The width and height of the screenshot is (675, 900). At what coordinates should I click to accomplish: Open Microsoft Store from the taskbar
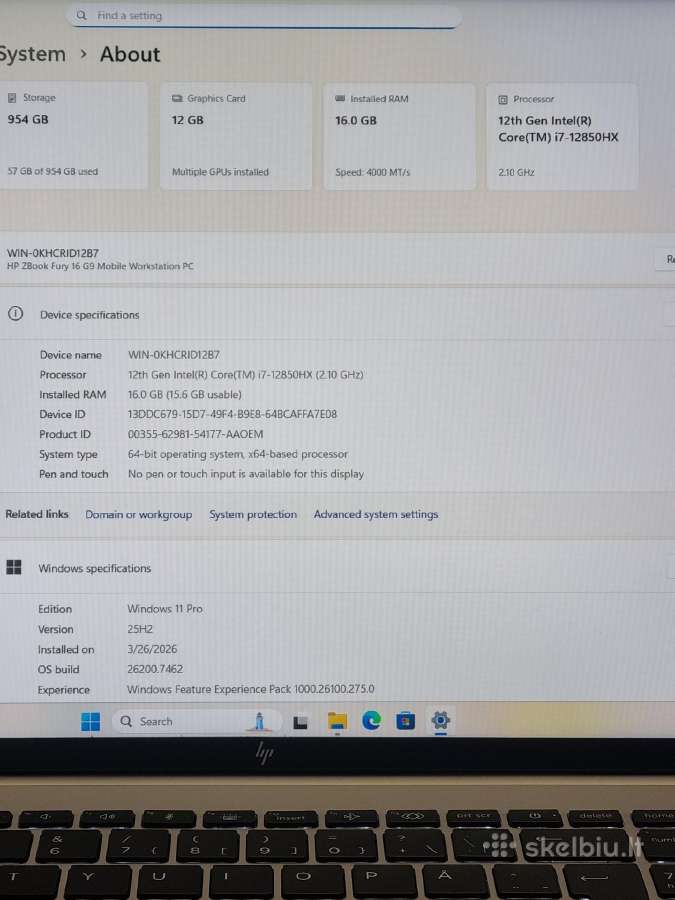(x=405, y=720)
